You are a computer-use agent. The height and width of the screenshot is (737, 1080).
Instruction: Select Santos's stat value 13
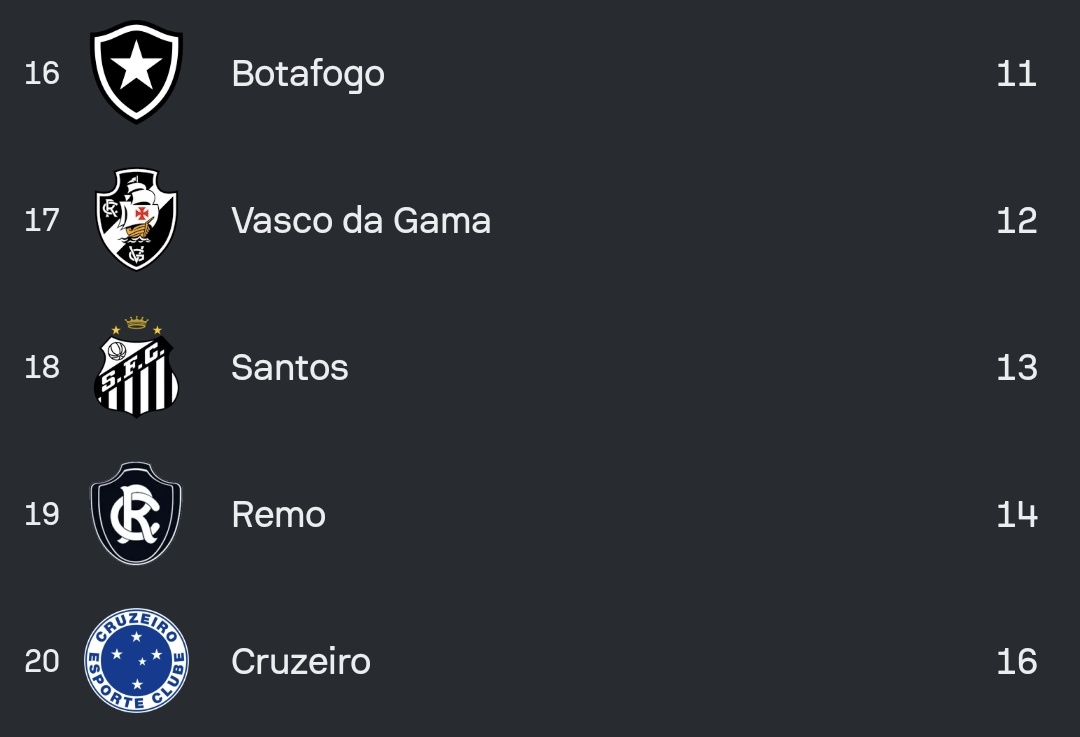(x=1016, y=367)
